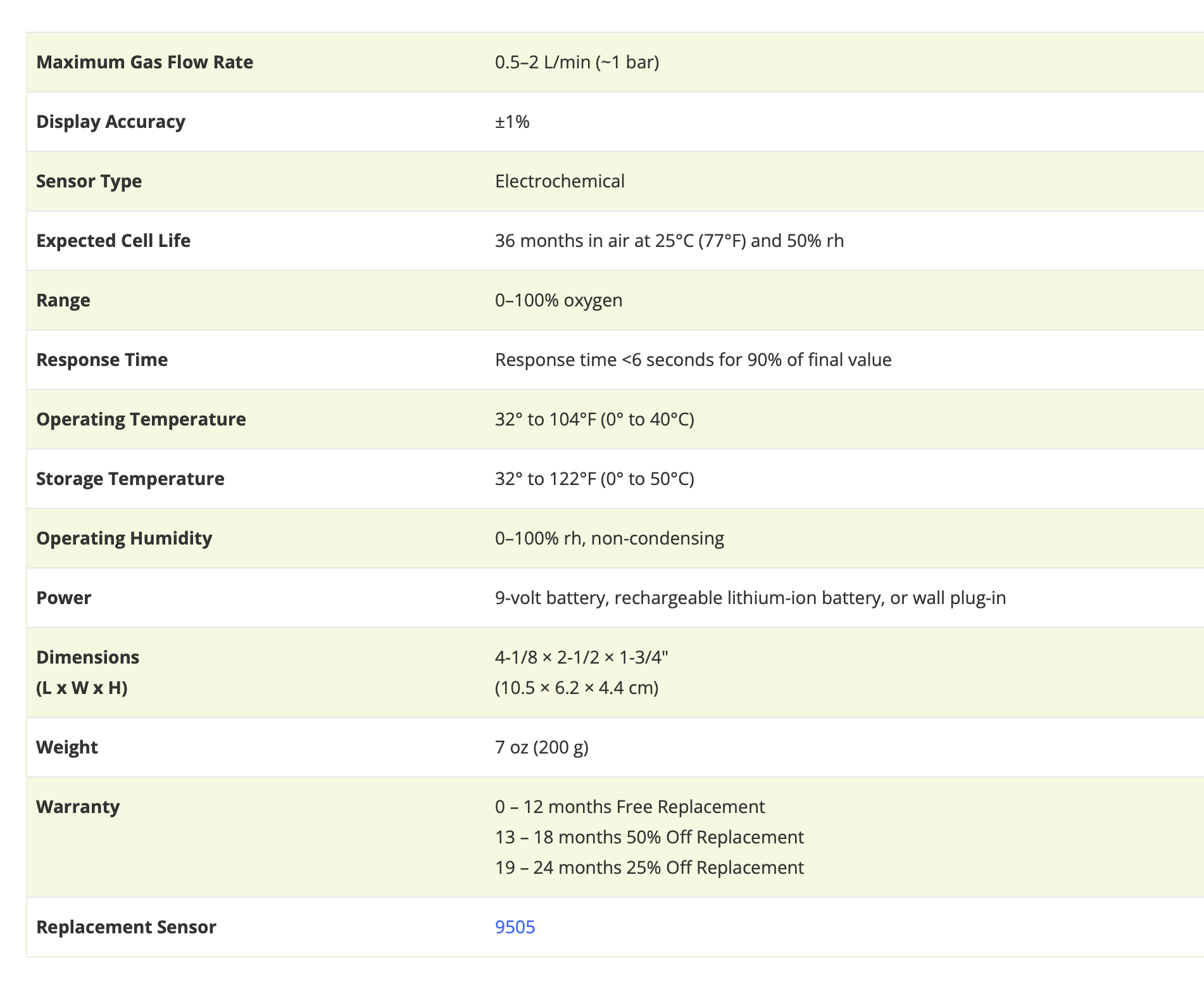The image size is (1204, 984).
Task: Select the 0.5–2 L/min flow rate value
Action: click(x=577, y=62)
